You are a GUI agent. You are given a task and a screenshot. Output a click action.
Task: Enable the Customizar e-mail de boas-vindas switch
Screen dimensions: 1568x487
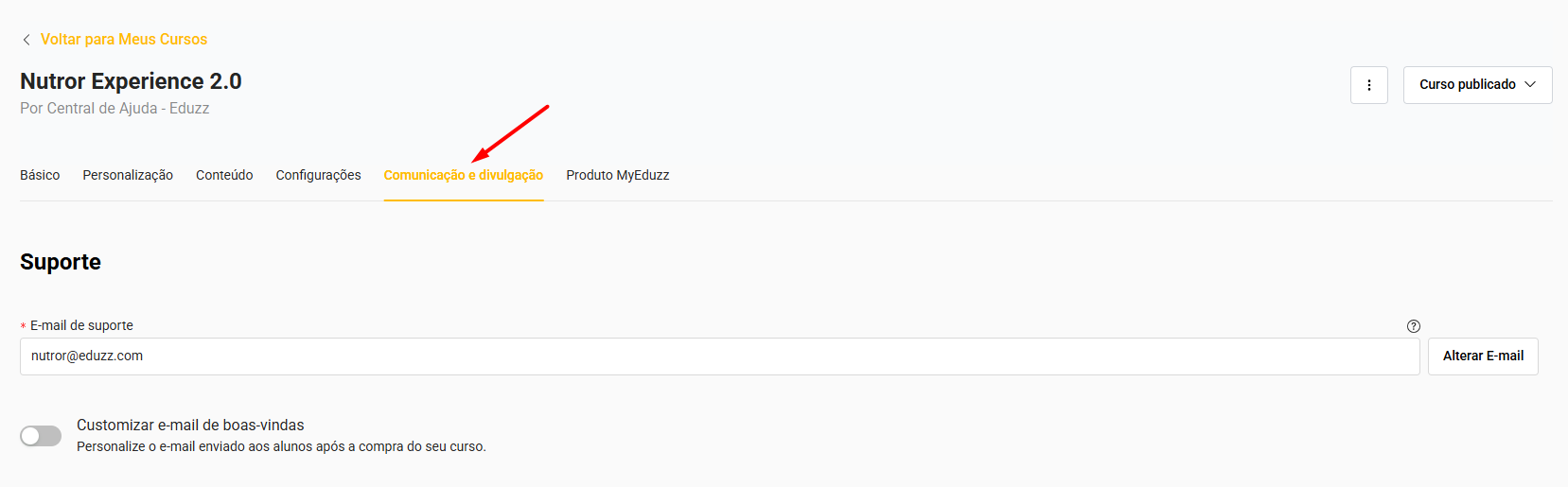41,435
